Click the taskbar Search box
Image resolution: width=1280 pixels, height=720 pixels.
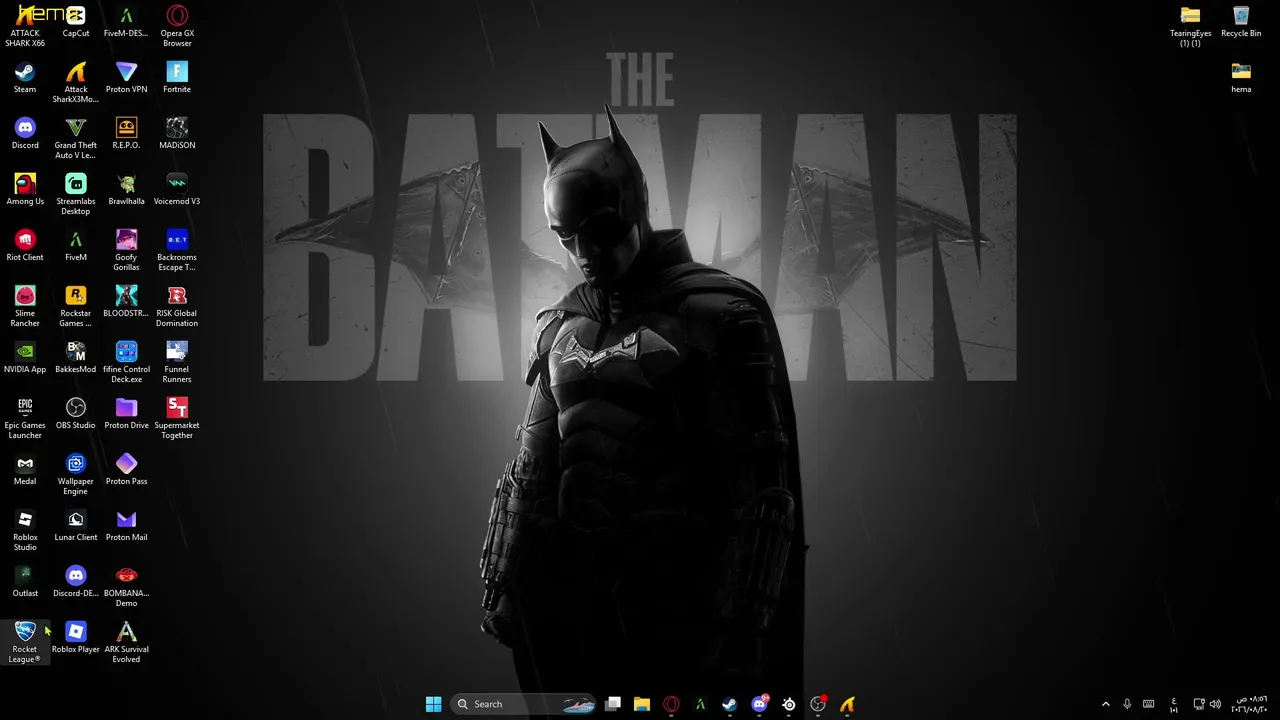[x=523, y=704]
